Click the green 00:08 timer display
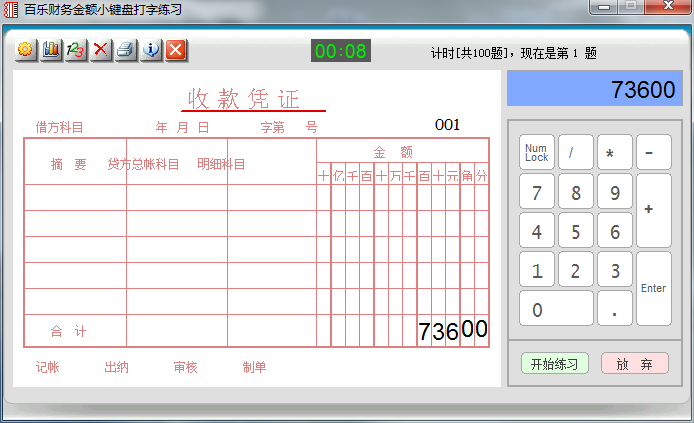 pos(341,51)
